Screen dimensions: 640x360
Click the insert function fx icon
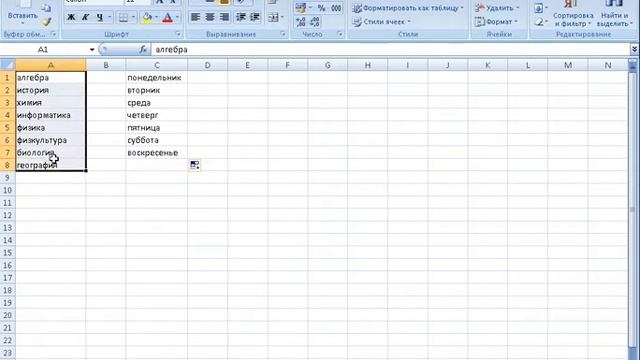coord(142,49)
